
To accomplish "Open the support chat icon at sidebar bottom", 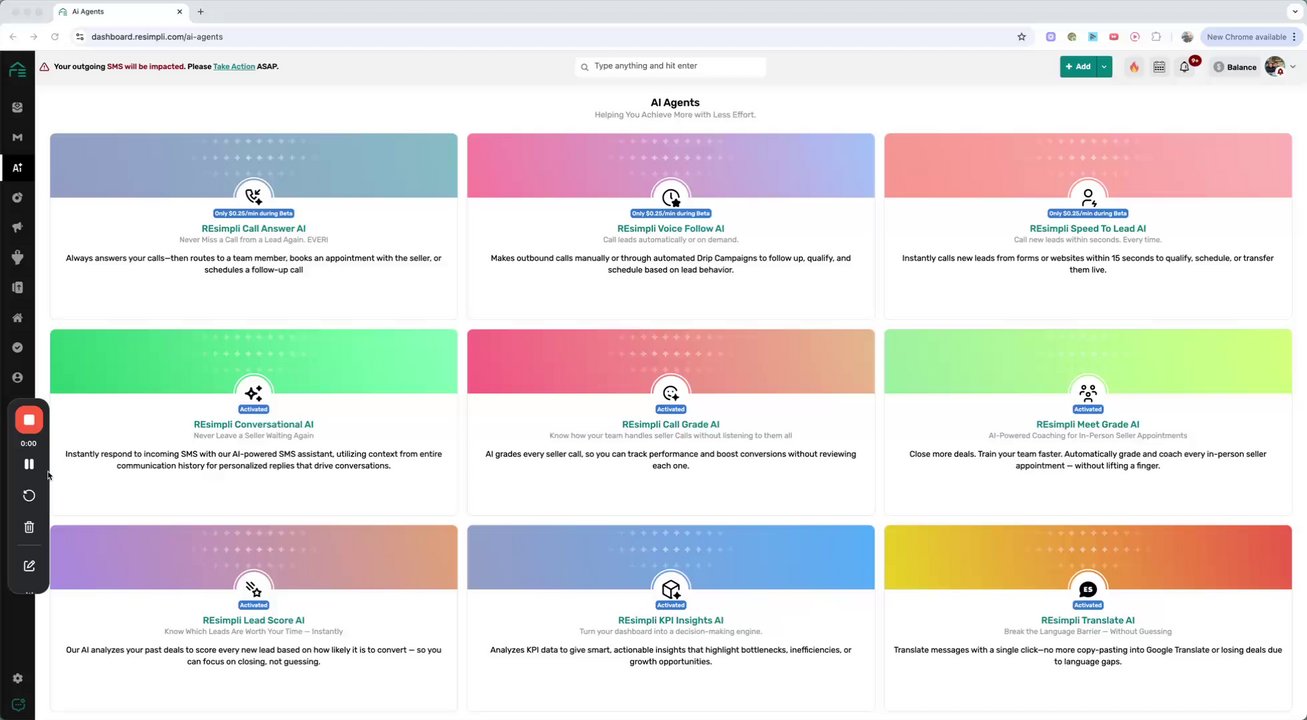I will click(17, 705).
